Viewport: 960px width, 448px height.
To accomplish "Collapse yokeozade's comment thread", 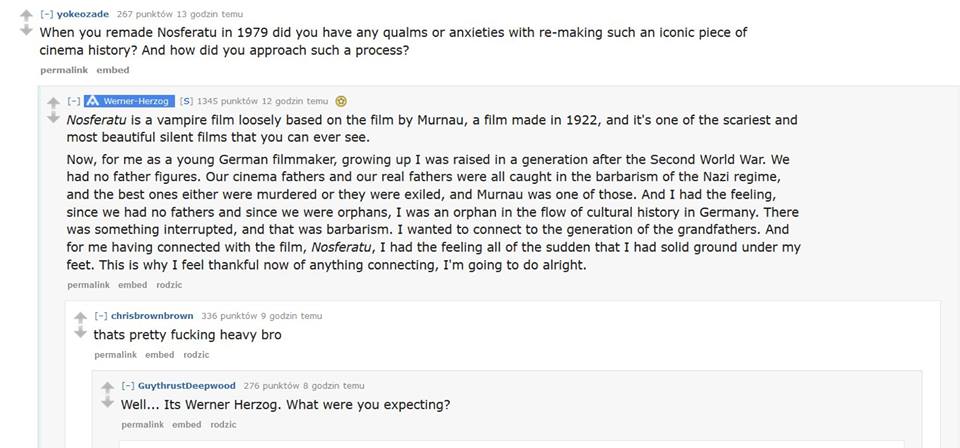I will tap(46, 14).
